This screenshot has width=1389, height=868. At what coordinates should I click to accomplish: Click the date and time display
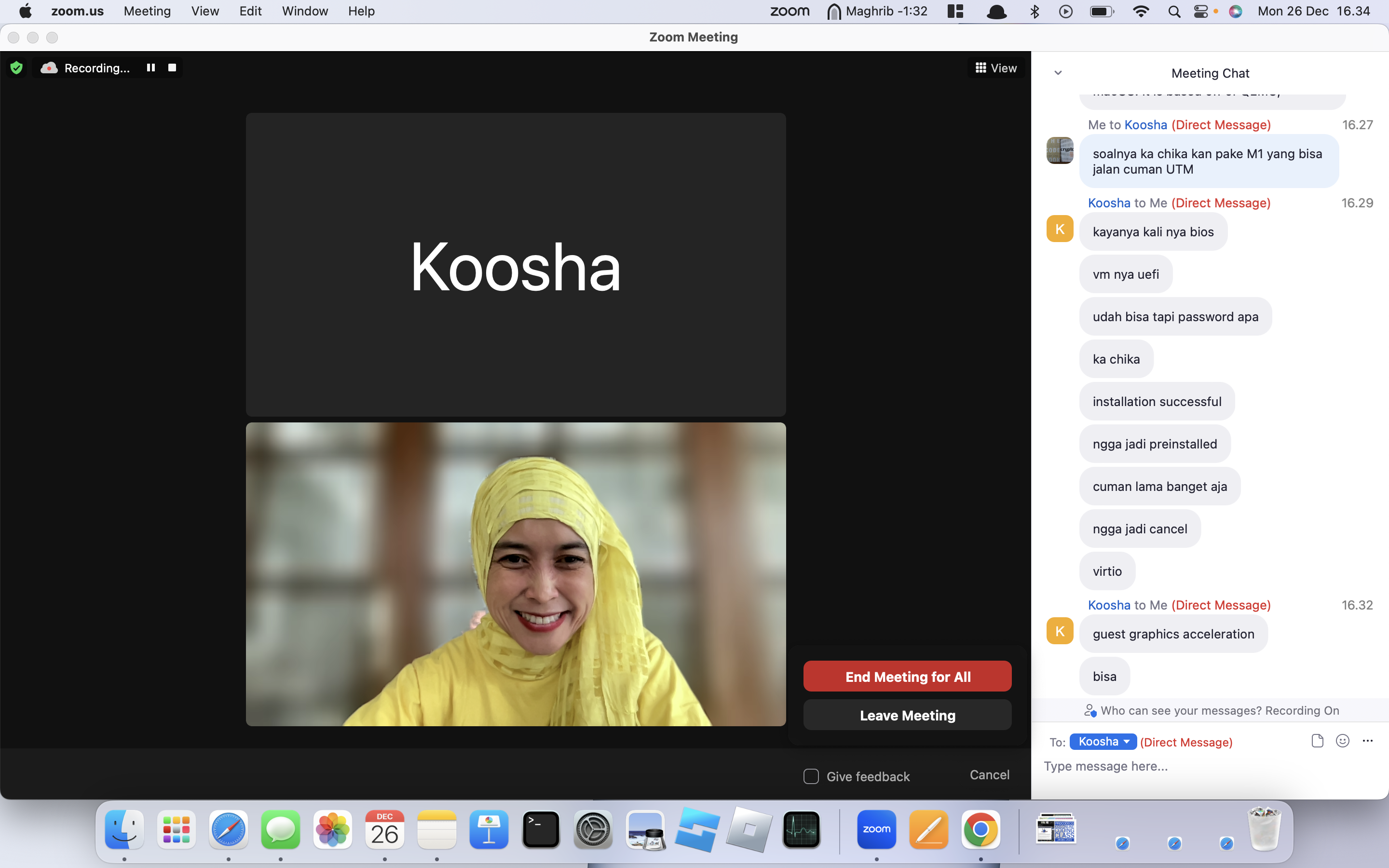pyautogui.click(x=1314, y=11)
